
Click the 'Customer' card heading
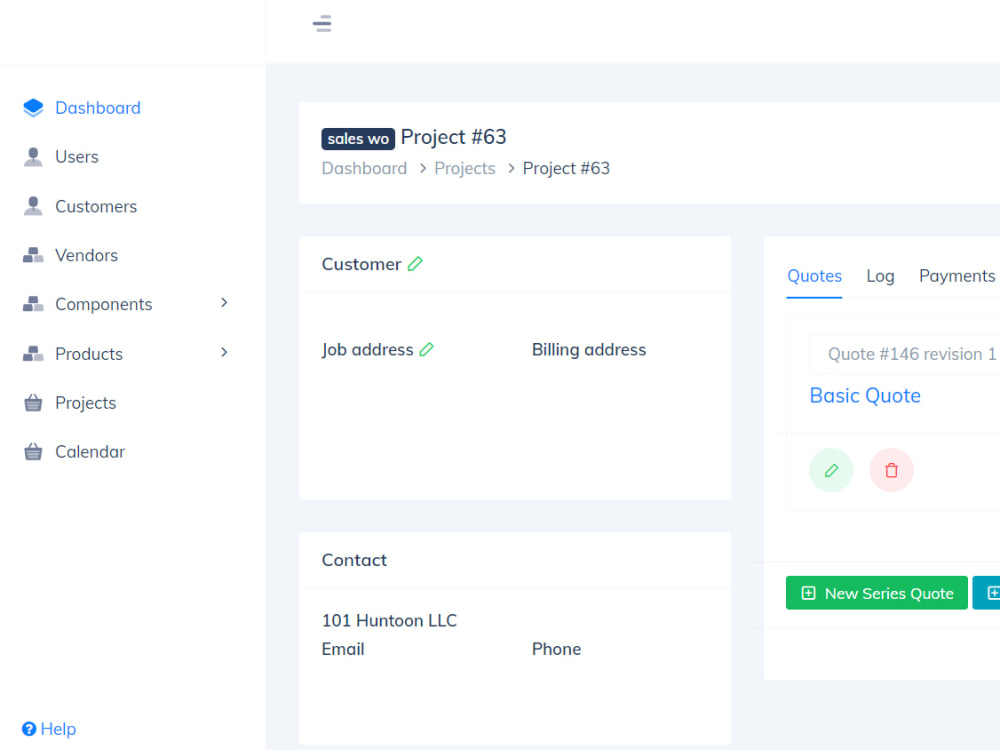[362, 264]
